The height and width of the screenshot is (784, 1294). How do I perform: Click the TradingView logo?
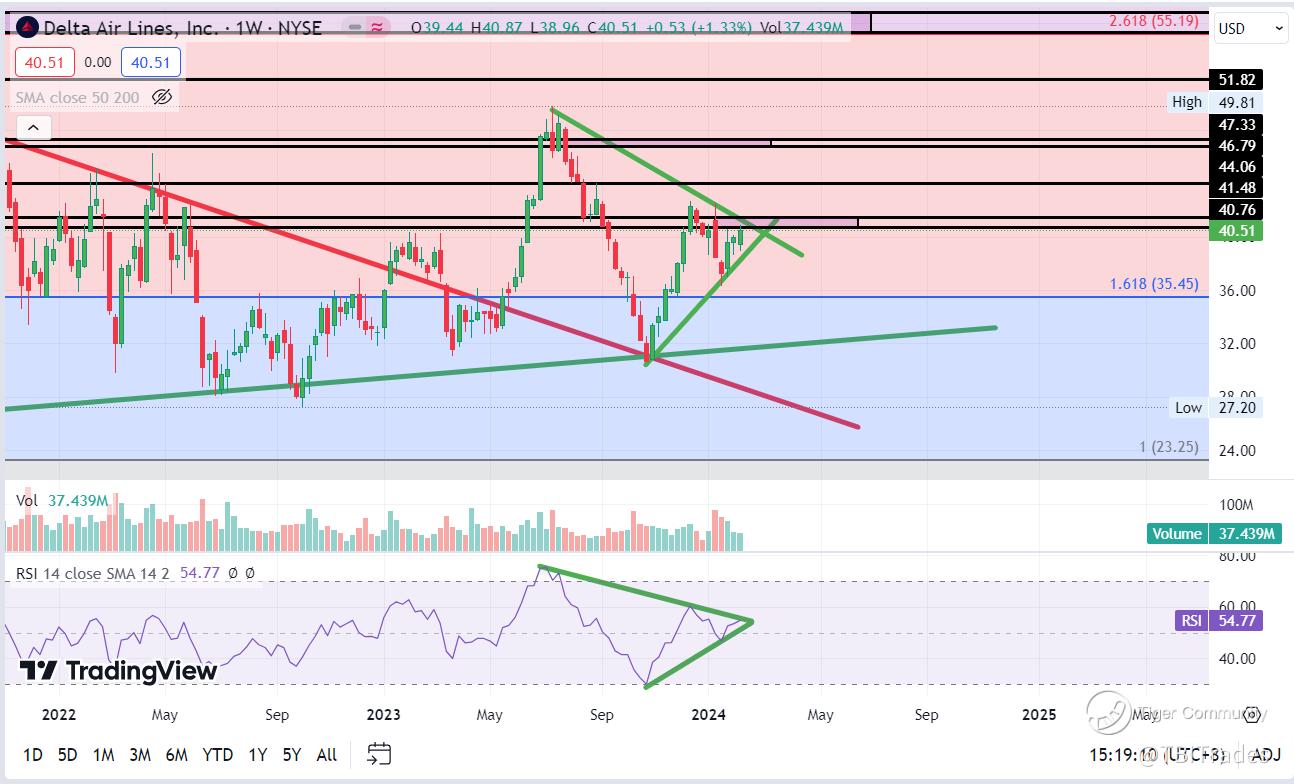click(118, 671)
